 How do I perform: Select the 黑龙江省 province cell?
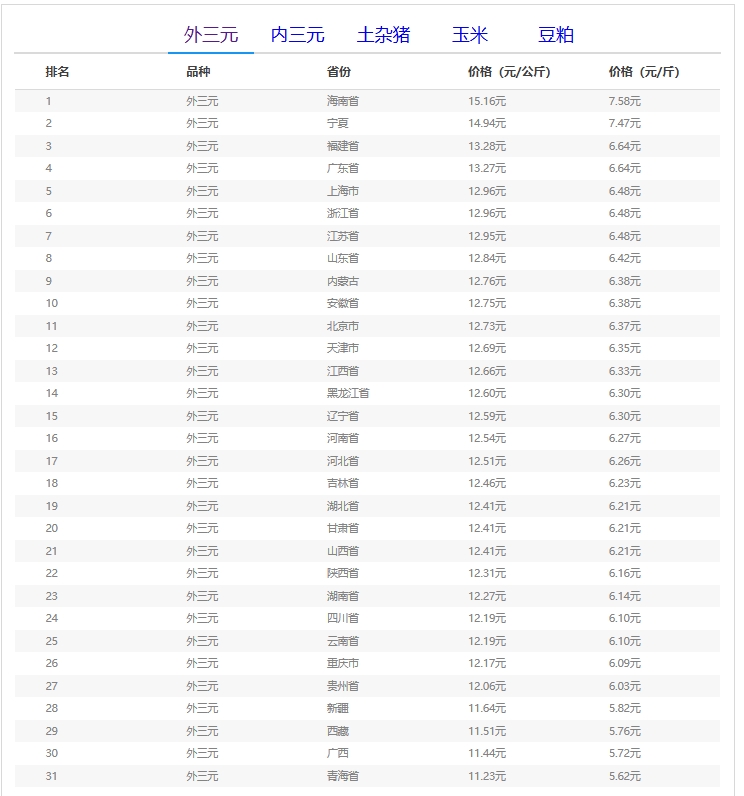click(348, 393)
